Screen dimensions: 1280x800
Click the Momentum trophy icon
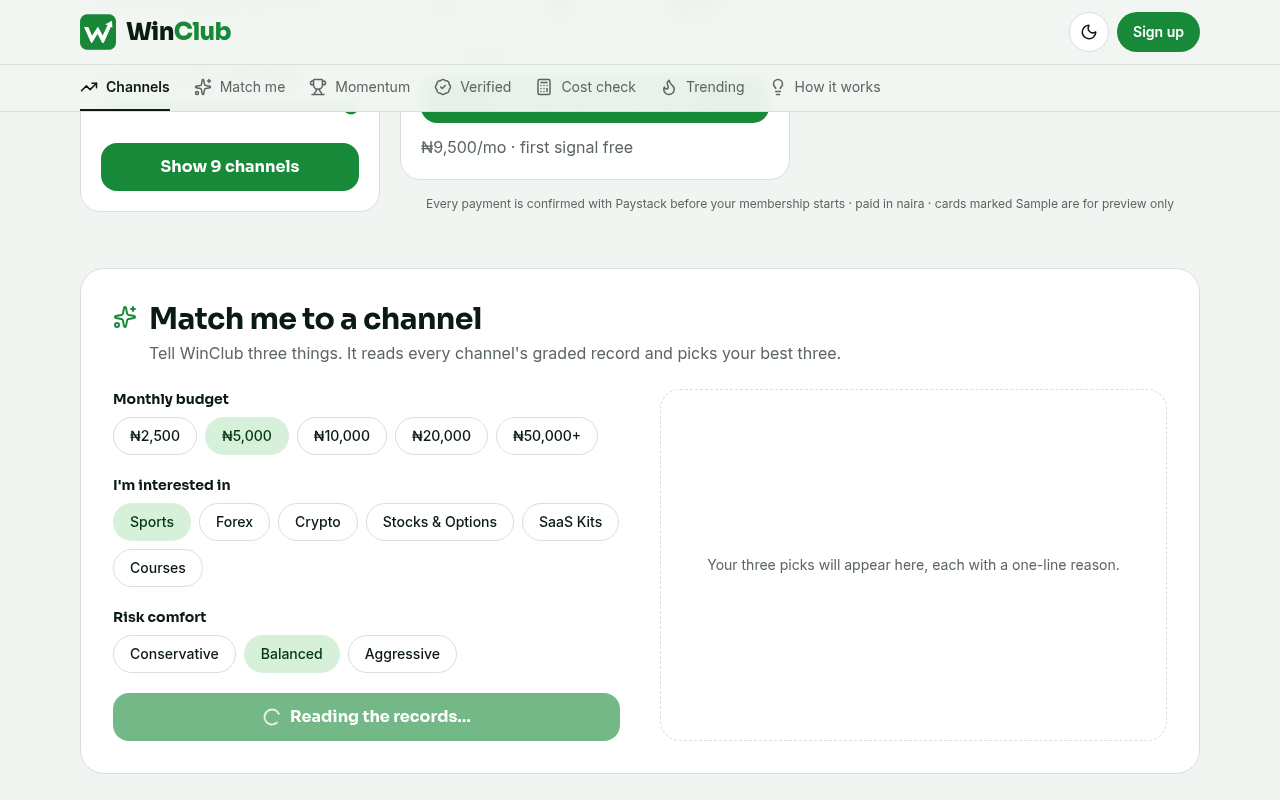pos(318,87)
